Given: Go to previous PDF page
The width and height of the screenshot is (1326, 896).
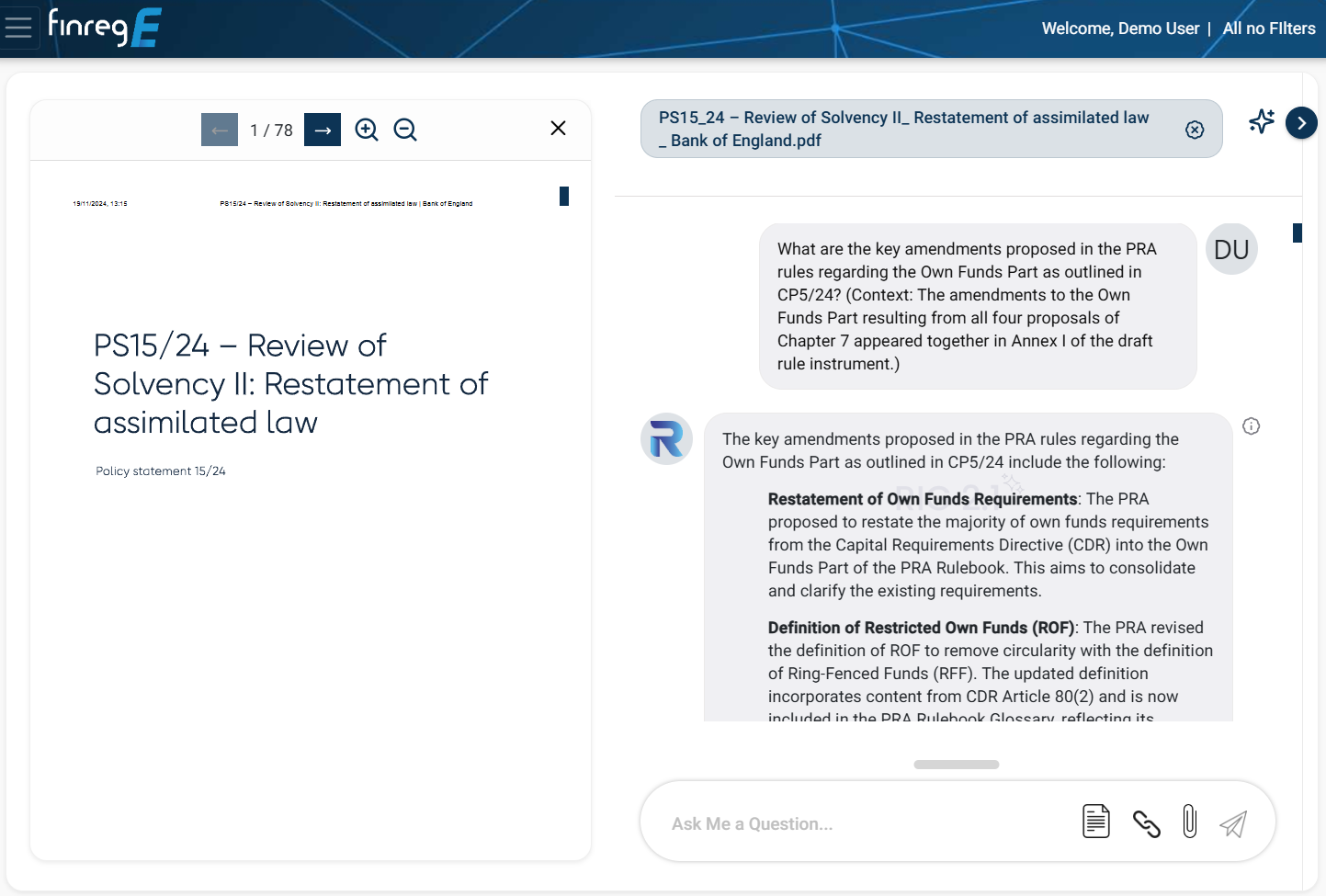Looking at the screenshot, I should click(x=220, y=130).
